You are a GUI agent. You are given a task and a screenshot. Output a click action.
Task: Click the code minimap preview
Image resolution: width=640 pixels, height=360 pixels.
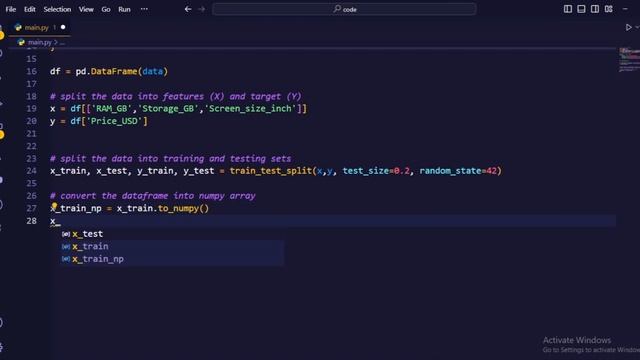point(629,60)
